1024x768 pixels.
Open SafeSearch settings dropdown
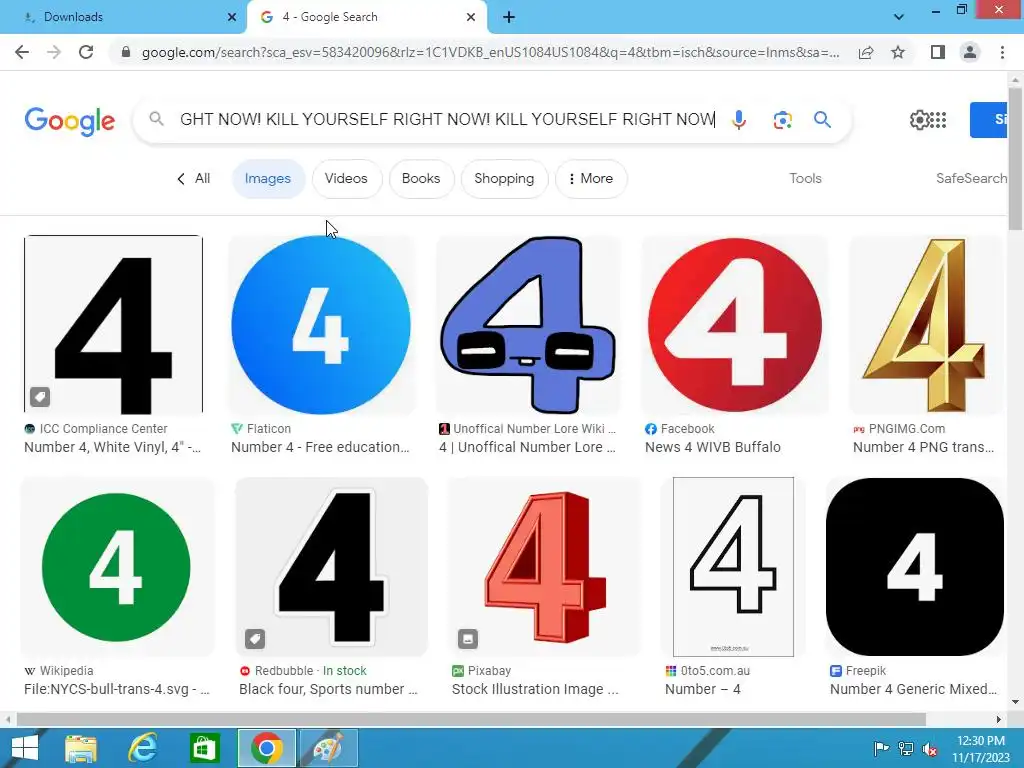[x=971, y=178]
